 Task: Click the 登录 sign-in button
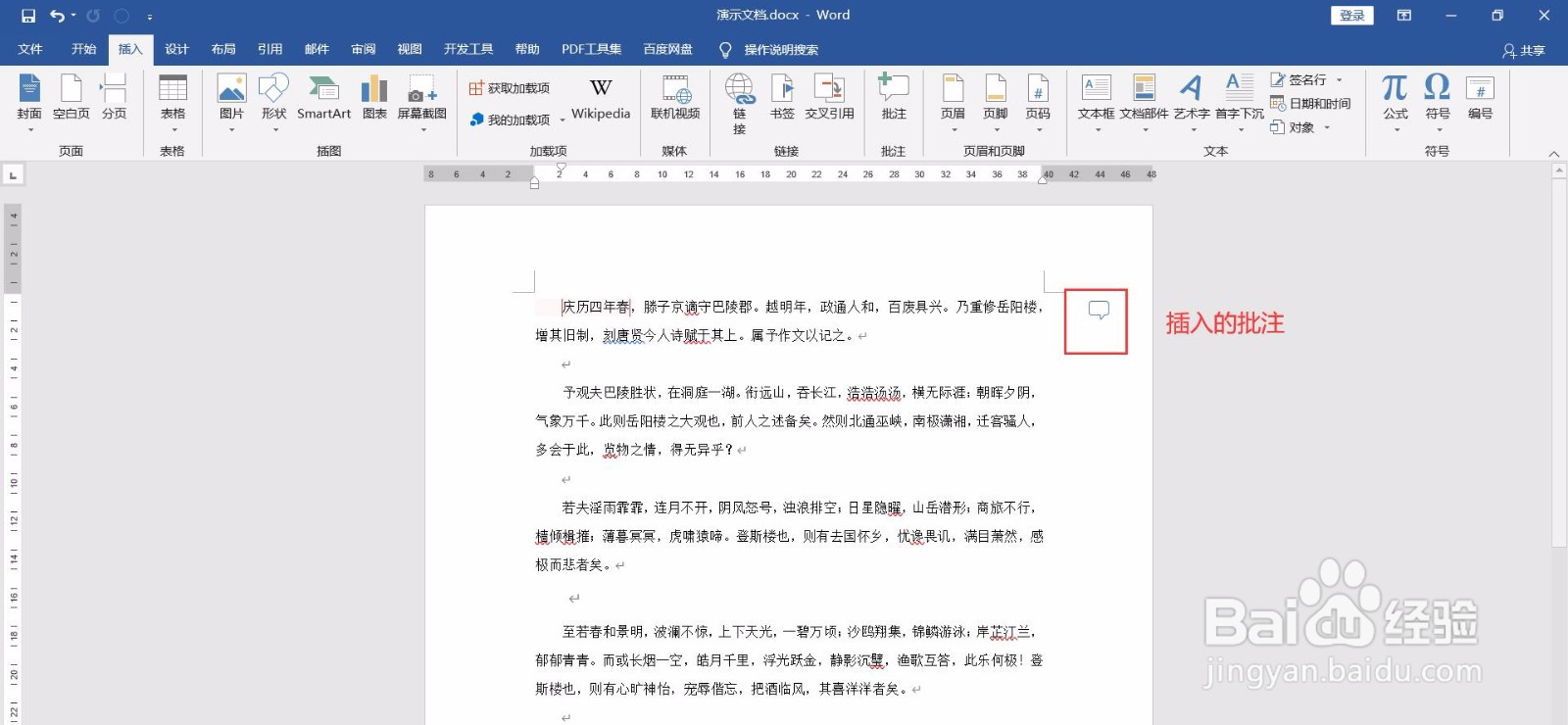tap(1351, 16)
